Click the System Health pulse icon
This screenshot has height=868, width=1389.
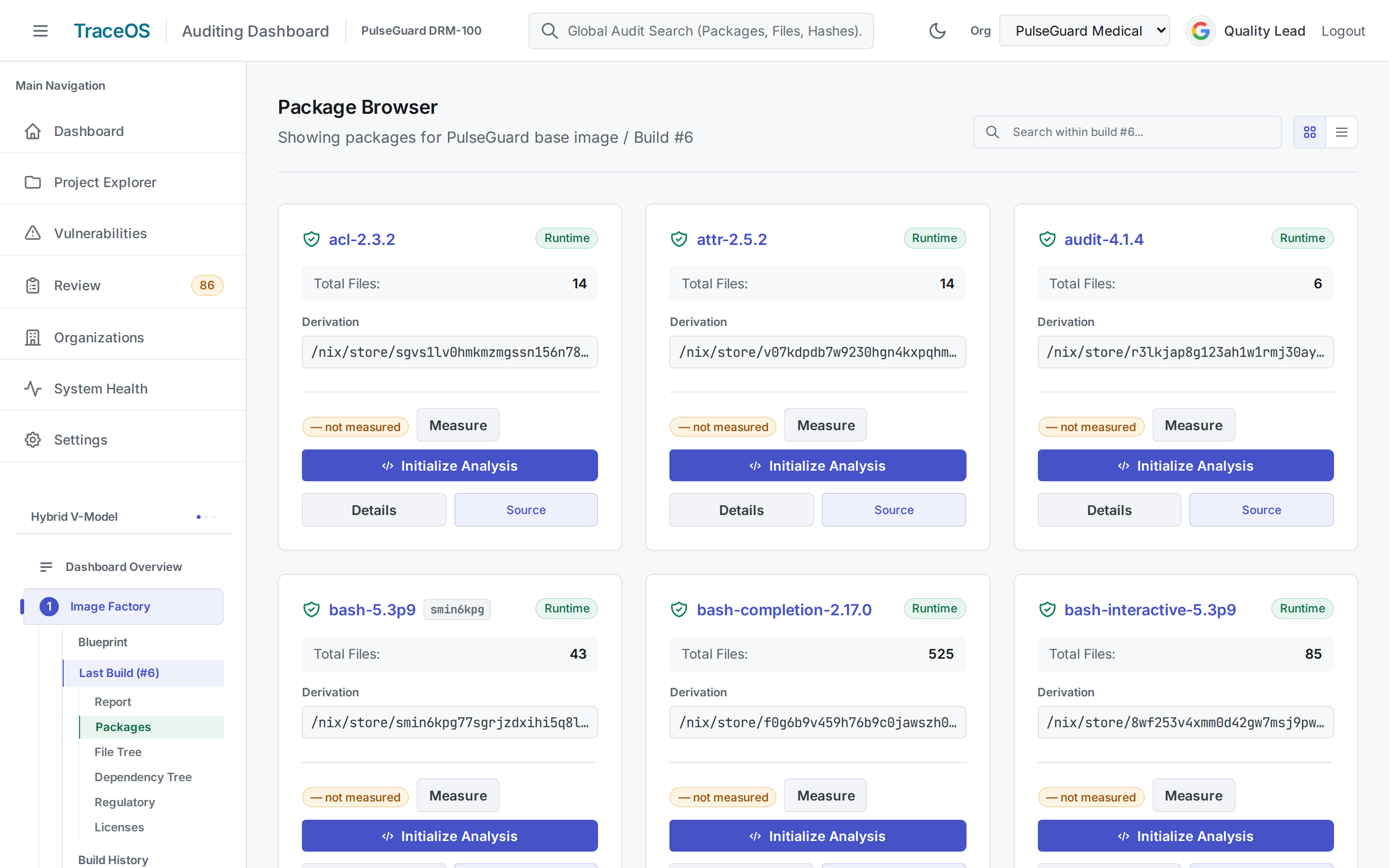tap(33, 389)
